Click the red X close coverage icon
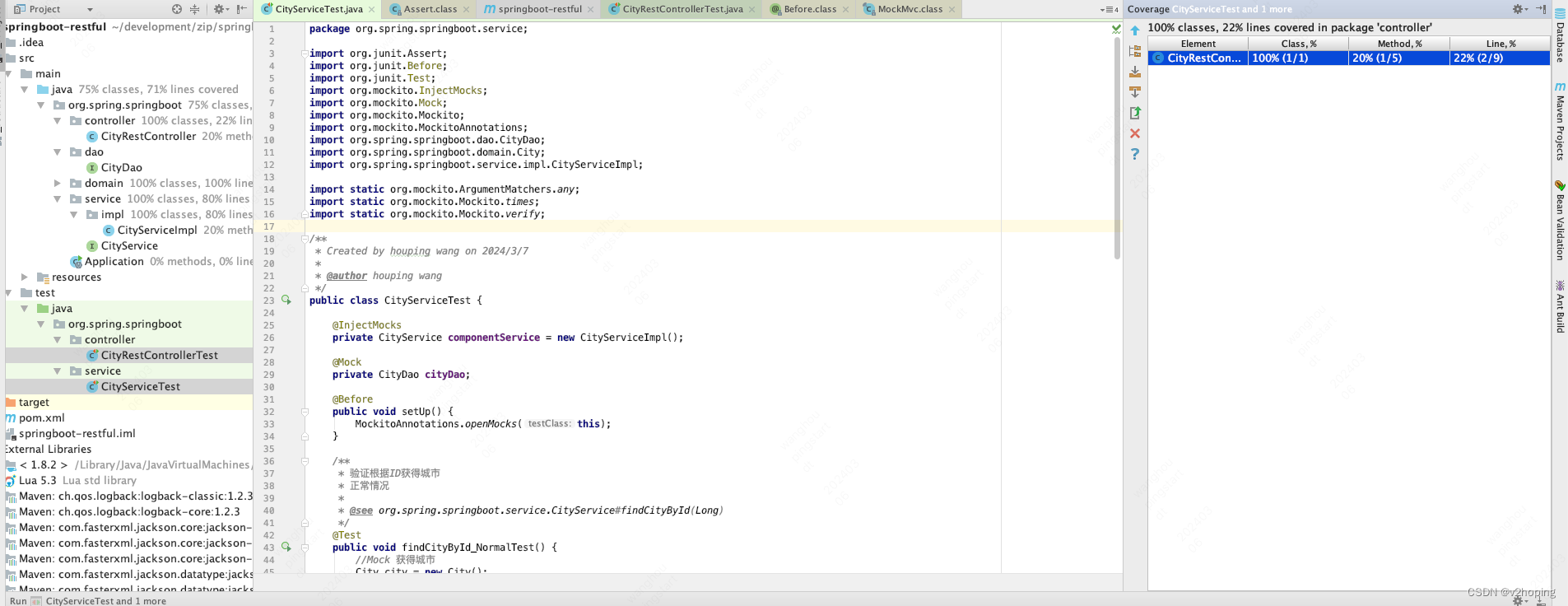 point(1135,133)
